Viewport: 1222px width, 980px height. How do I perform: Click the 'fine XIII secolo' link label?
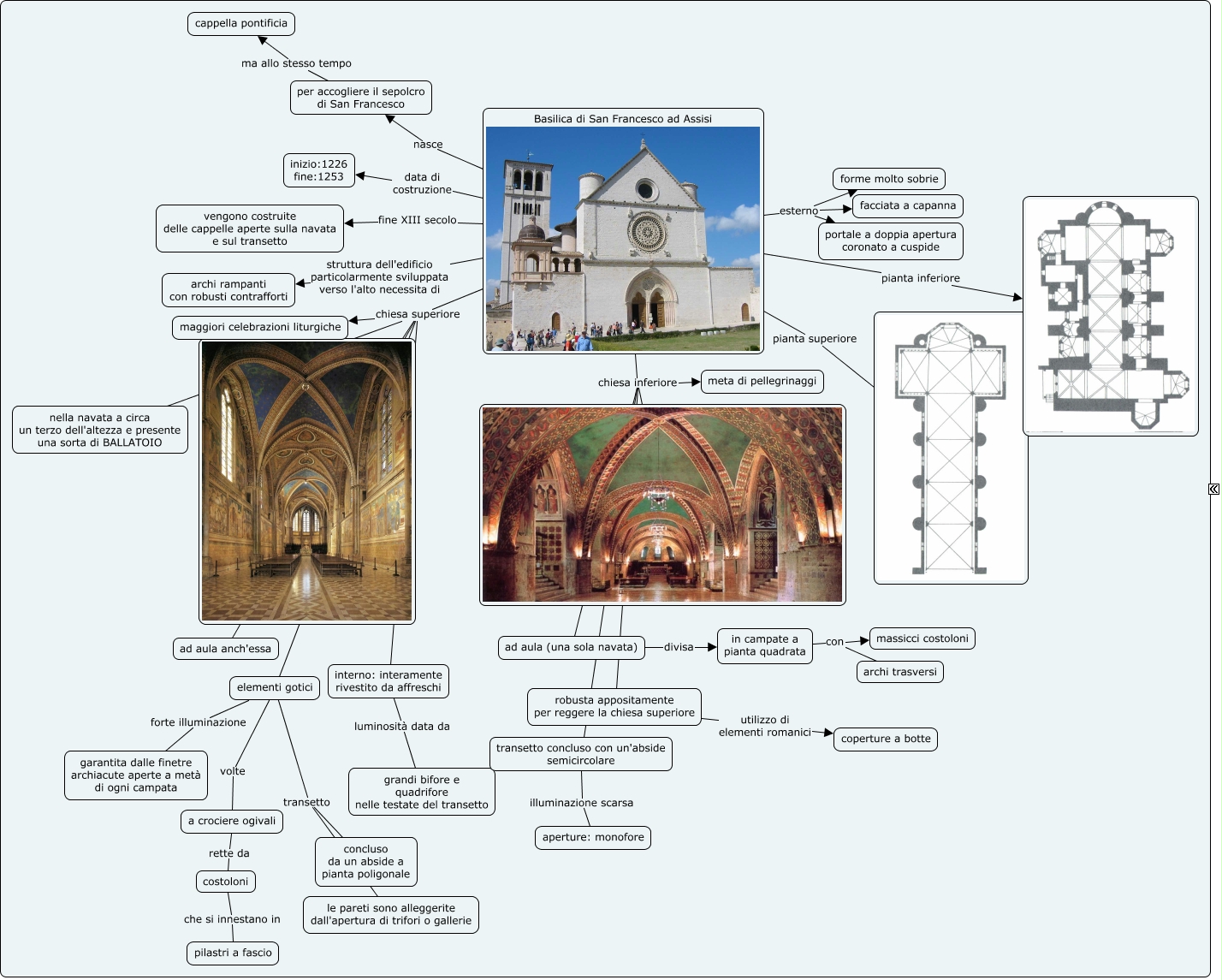coord(418,220)
